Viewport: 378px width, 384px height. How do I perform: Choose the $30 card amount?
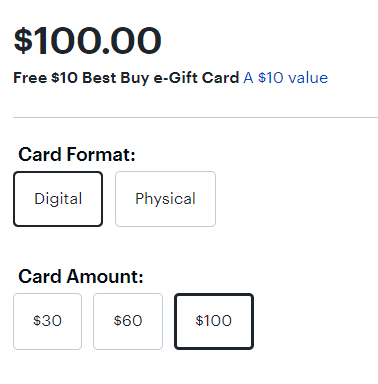(47, 321)
